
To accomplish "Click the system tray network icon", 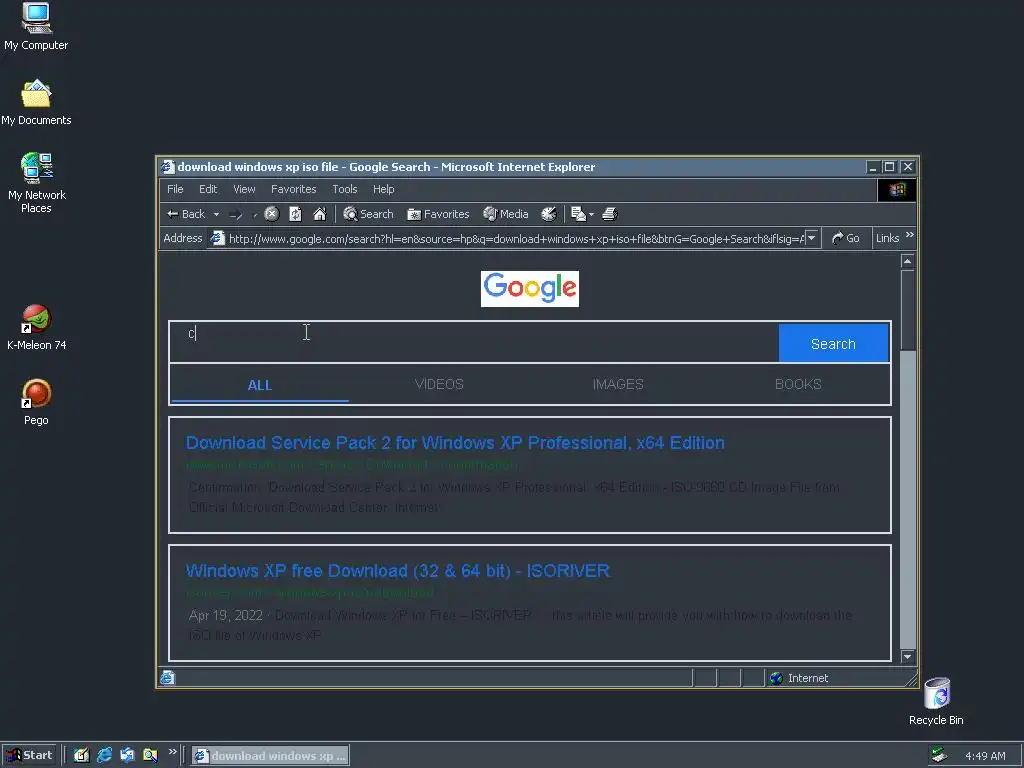I will pos(938,755).
